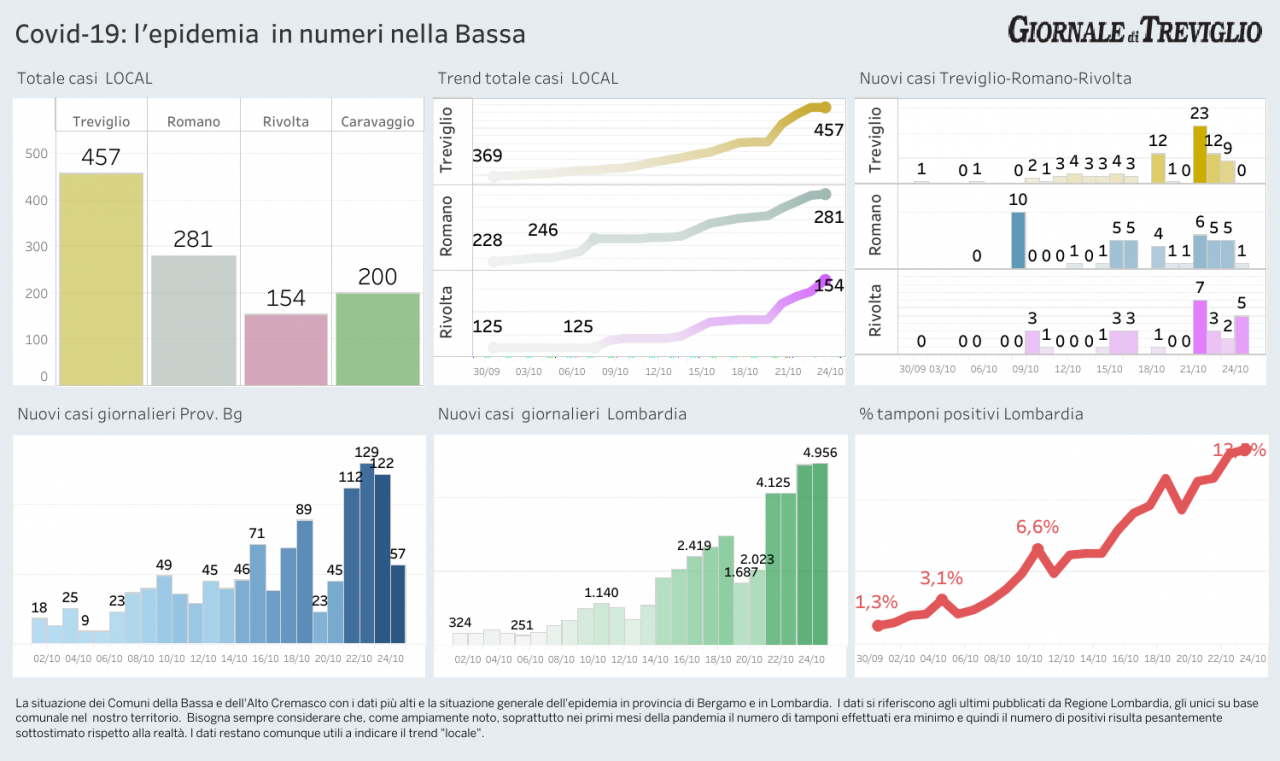Click the green Caravaggio bar labeled 200
The image size is (1280, 761).
point(378,339)
